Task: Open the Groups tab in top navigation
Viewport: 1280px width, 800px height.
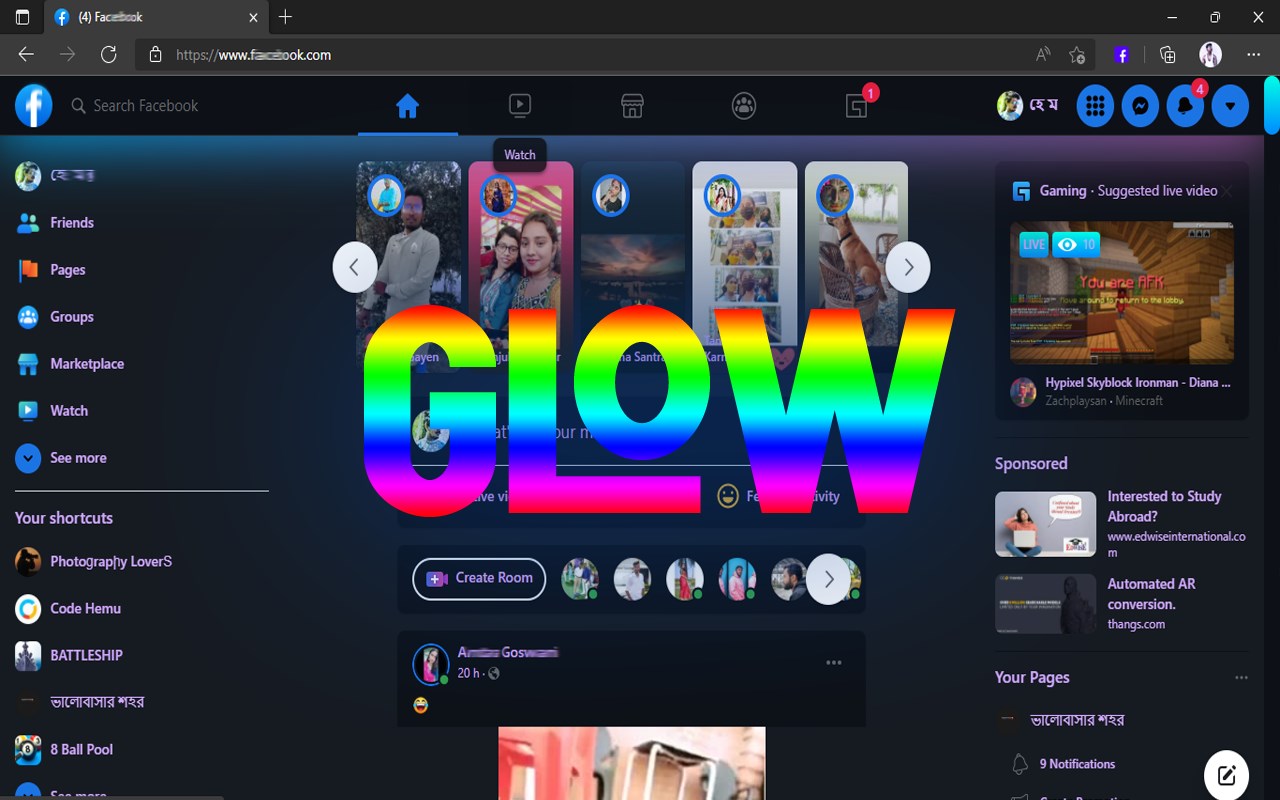Action: [x=743, y=106]
